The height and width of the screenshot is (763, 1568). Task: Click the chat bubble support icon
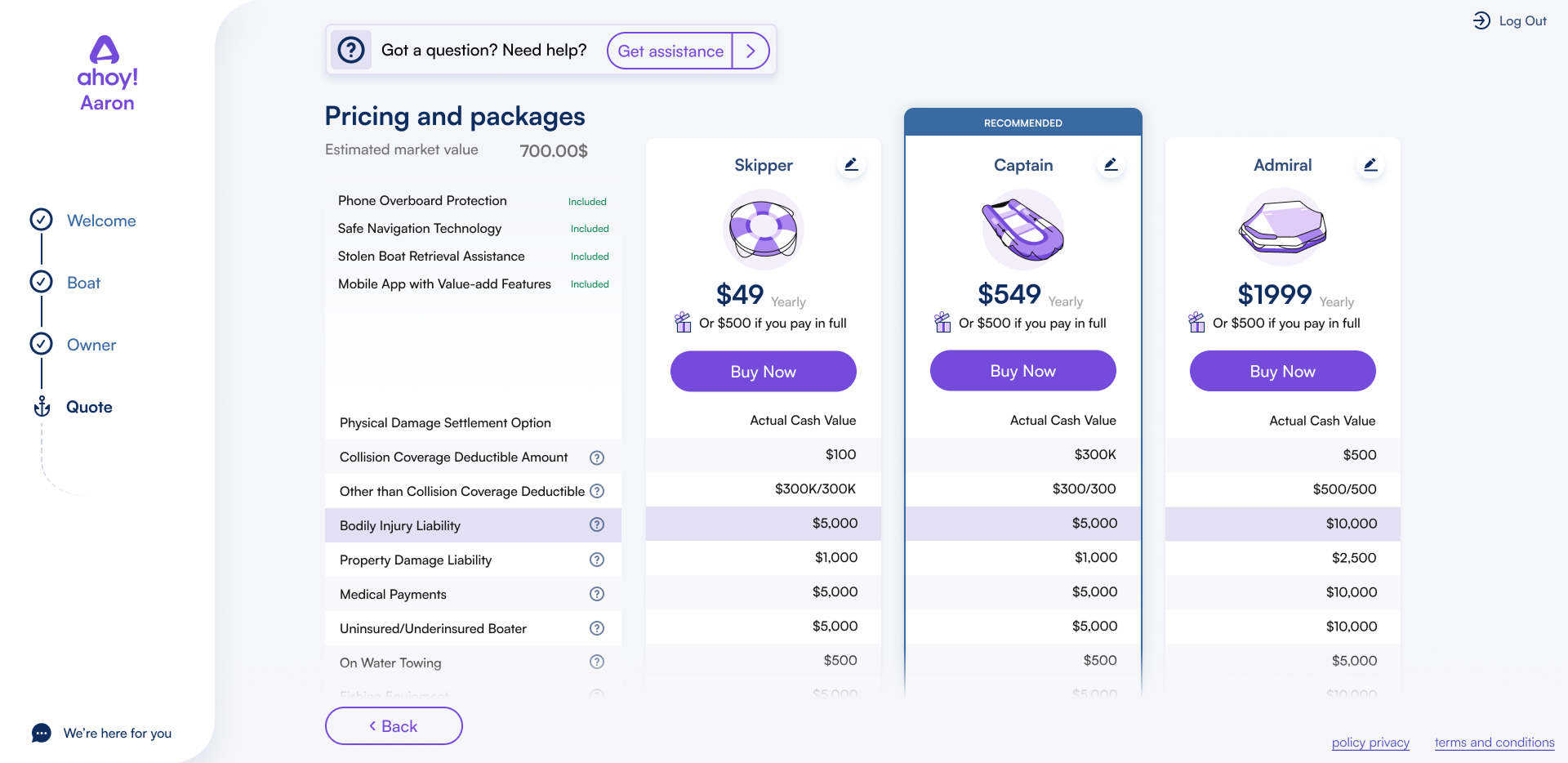(42, 733)
